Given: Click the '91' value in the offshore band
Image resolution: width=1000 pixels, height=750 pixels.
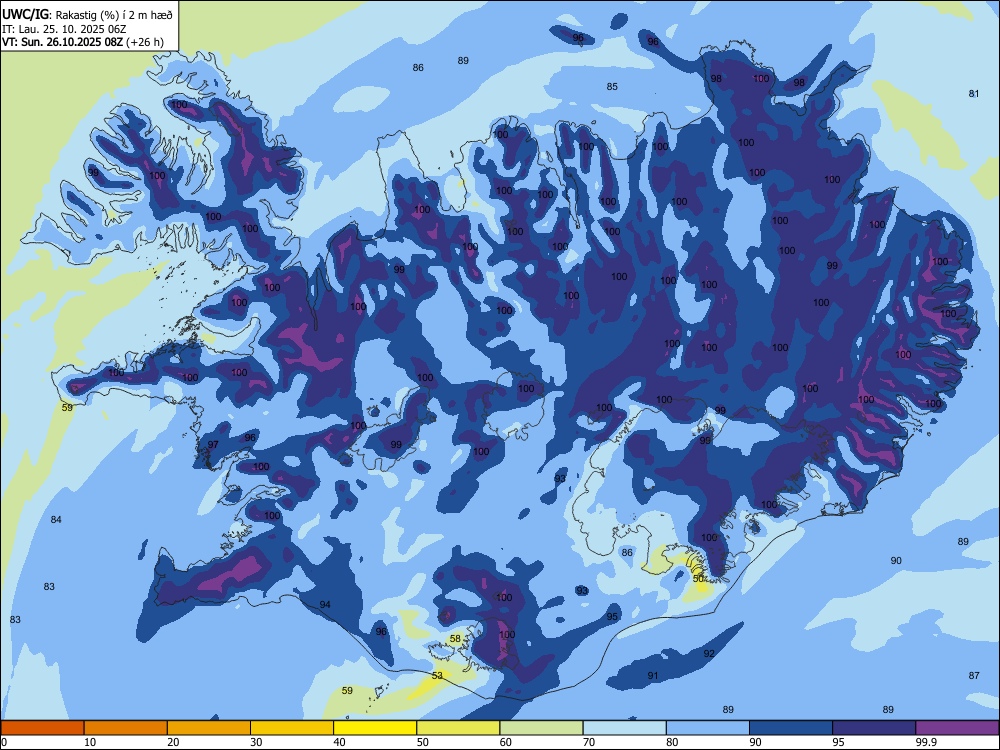Looking at the screenshot, I should click(x=653, y=675).
